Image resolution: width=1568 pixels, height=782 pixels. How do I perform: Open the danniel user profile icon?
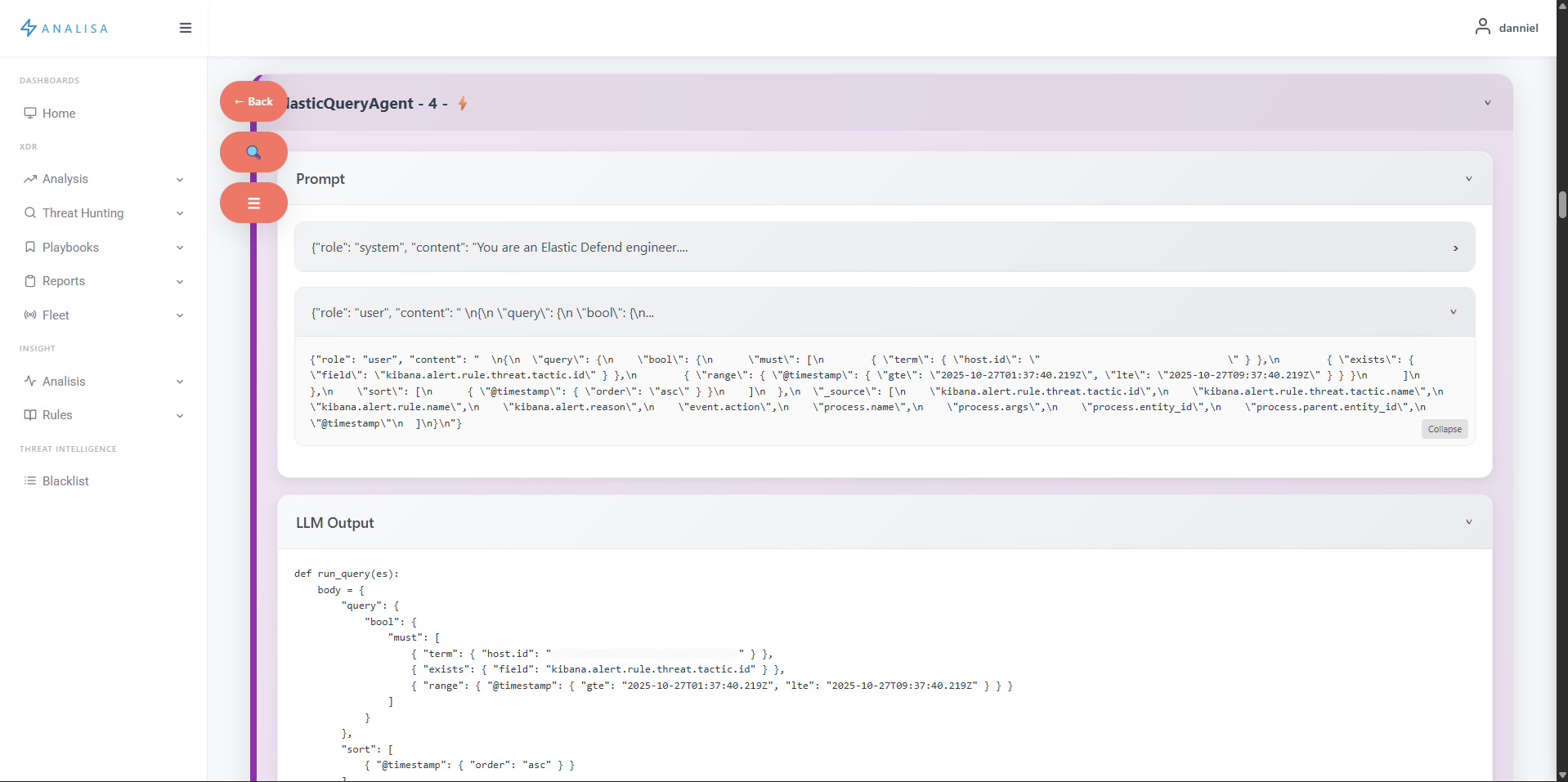point(1483,26)
